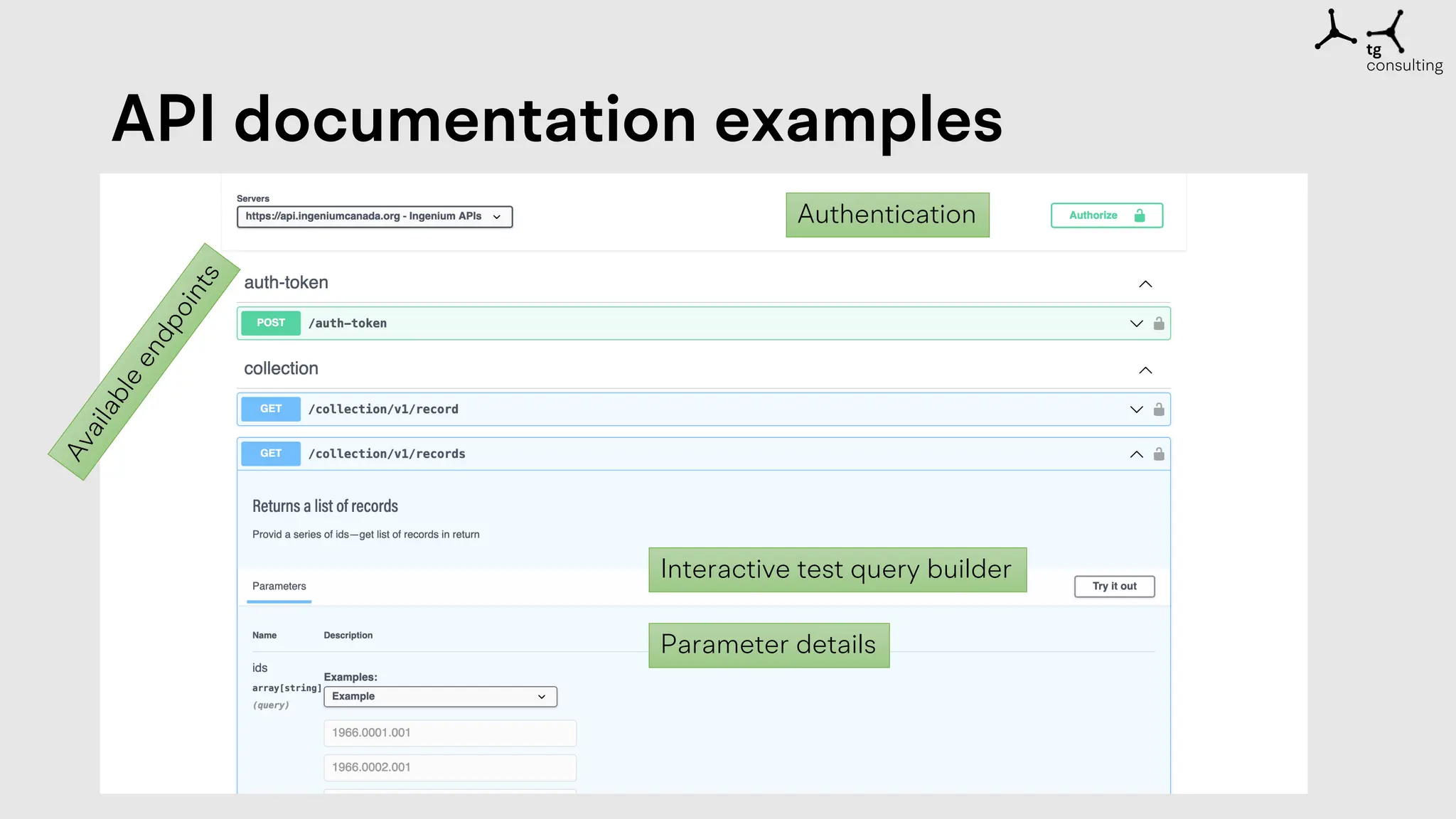Click the GET badge for /collection/v1/records

coord(271,454)
